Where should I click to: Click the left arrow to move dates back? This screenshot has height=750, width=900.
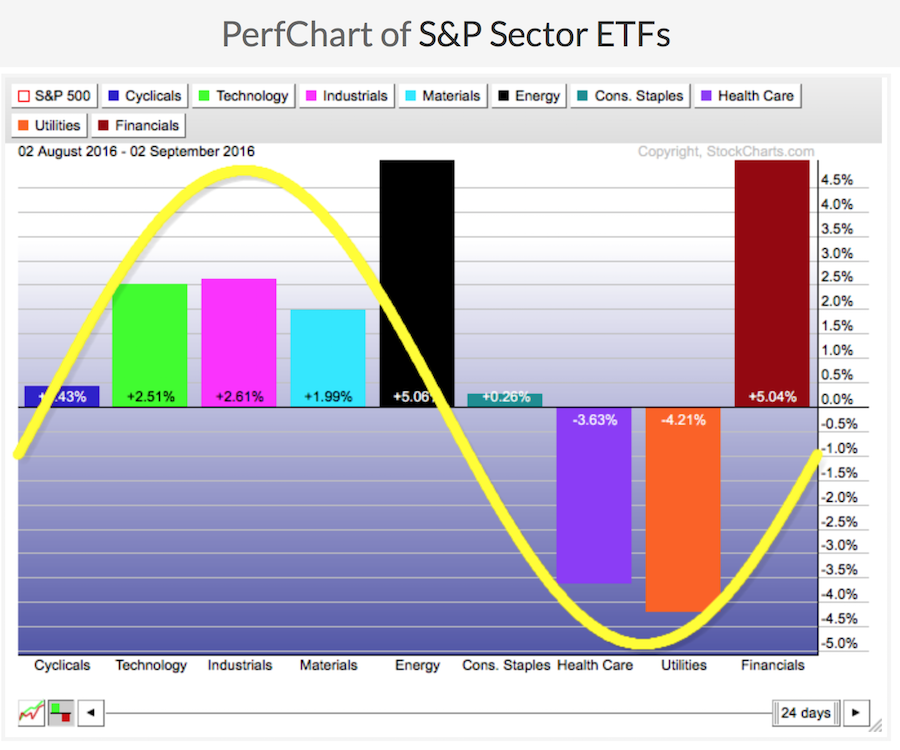(x=91, y=713)
